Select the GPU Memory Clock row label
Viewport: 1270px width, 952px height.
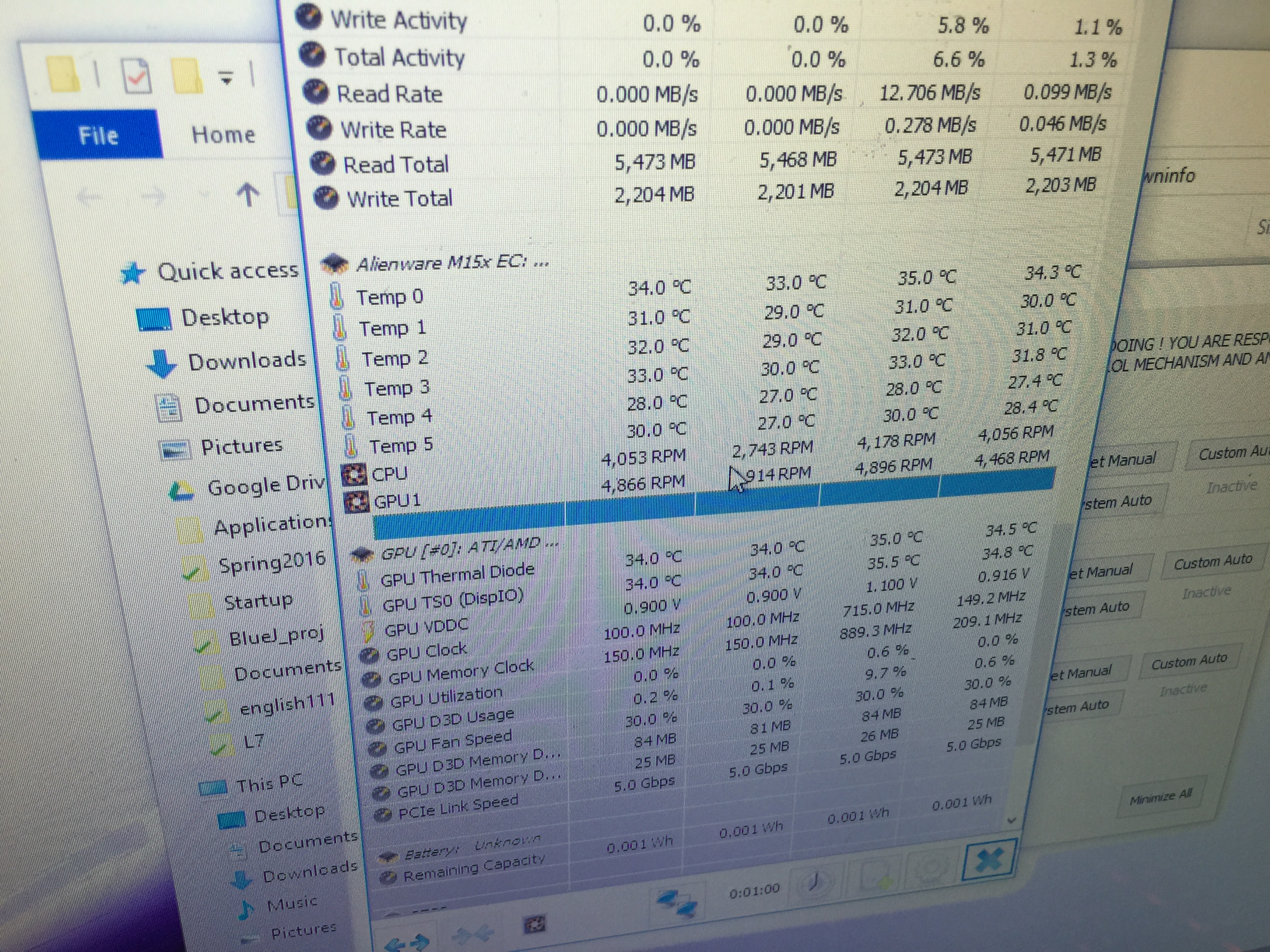tap(461, 671)
